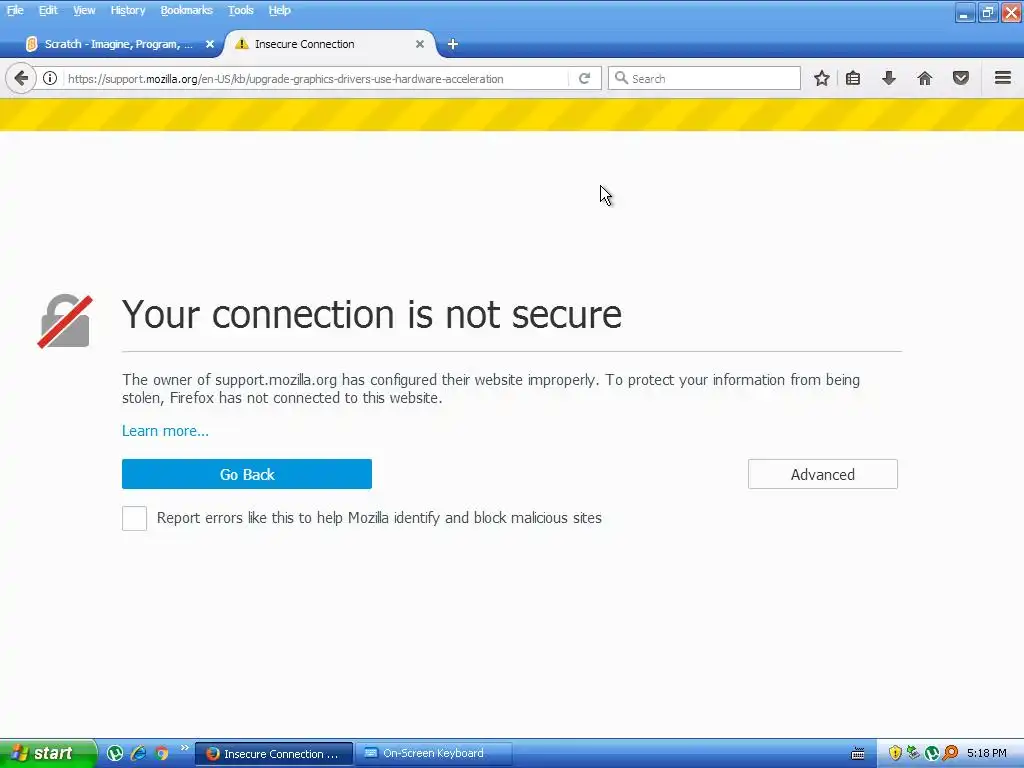Click the Windows Start button

pyautogui.click(x=48, y=753)
